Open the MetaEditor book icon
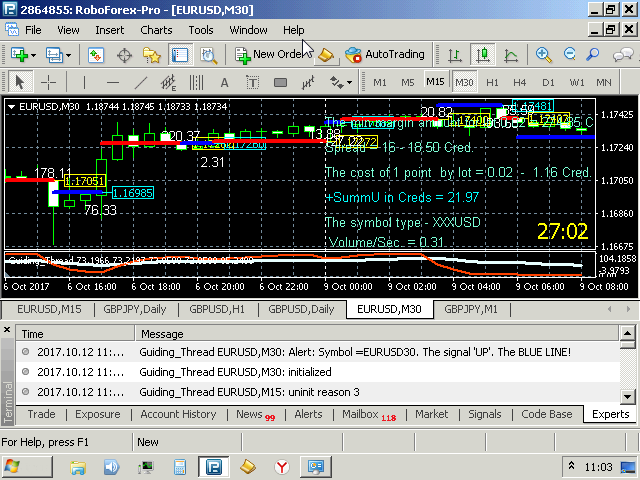The image size is (640, 480). click(x=326, y=55)
